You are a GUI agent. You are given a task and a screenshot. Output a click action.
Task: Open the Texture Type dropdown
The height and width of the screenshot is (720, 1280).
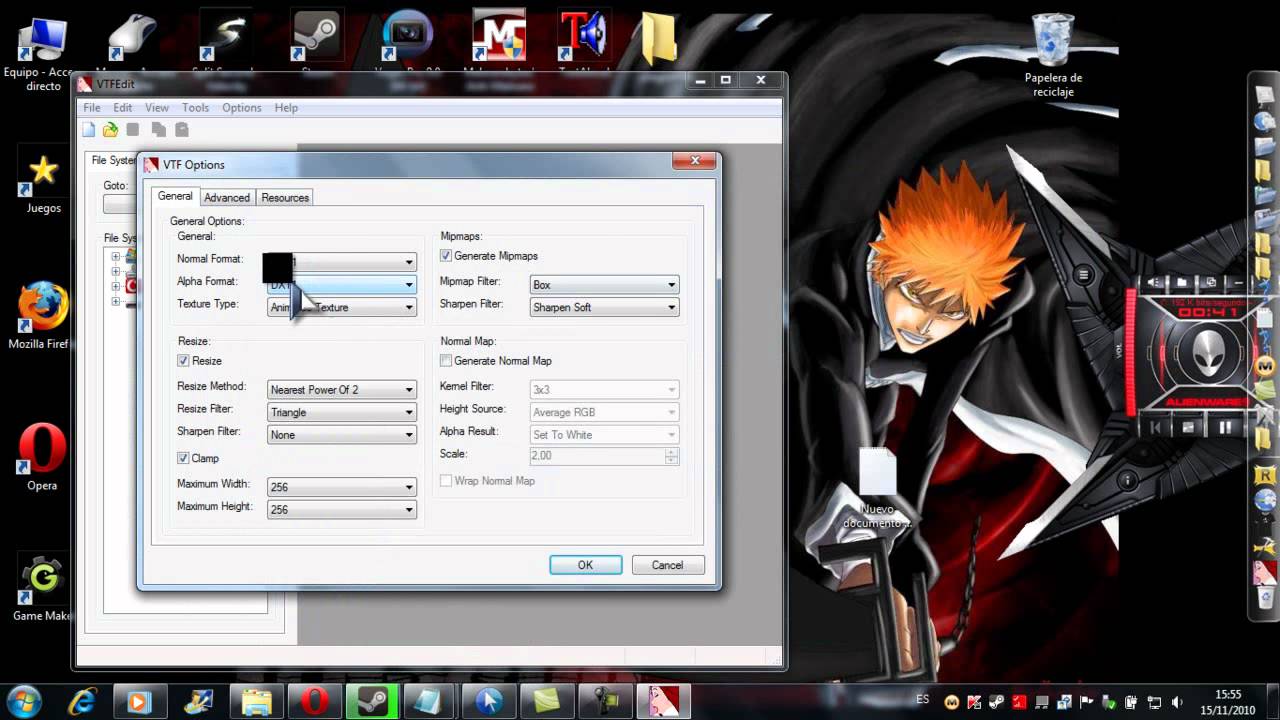point(341,307)
